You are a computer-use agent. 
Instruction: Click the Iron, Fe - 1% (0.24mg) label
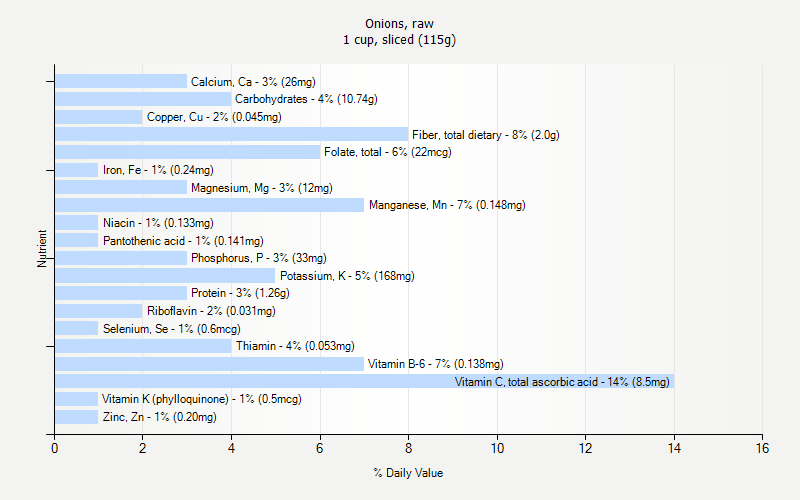[x=158, y=170]
